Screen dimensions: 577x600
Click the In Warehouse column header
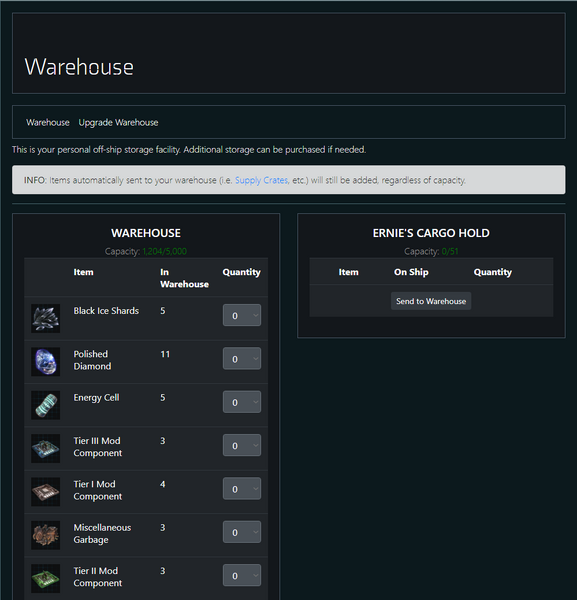coord(184,278)
